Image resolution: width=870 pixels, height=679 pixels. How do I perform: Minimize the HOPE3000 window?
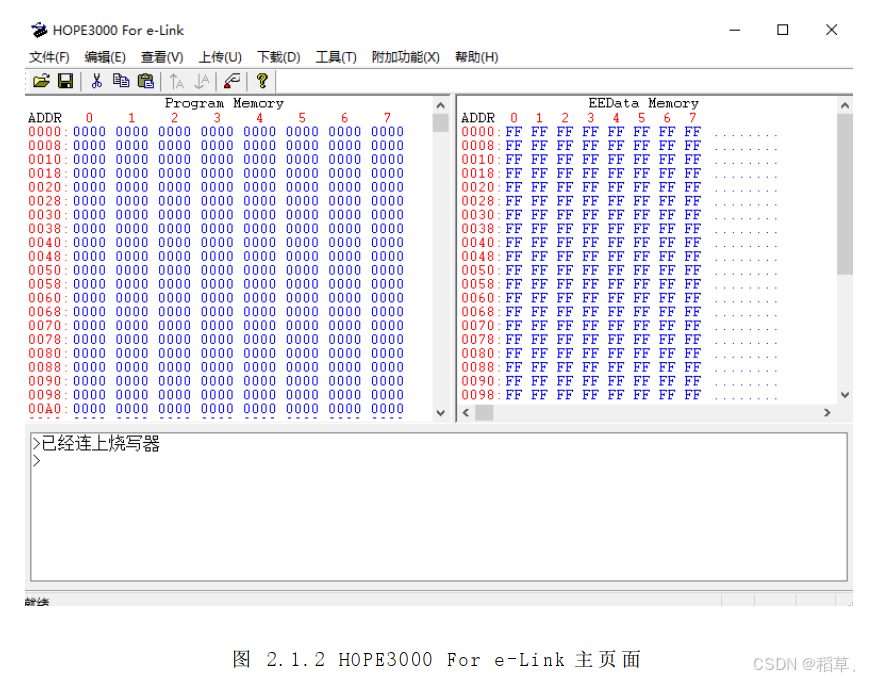[x=735, y=30]
